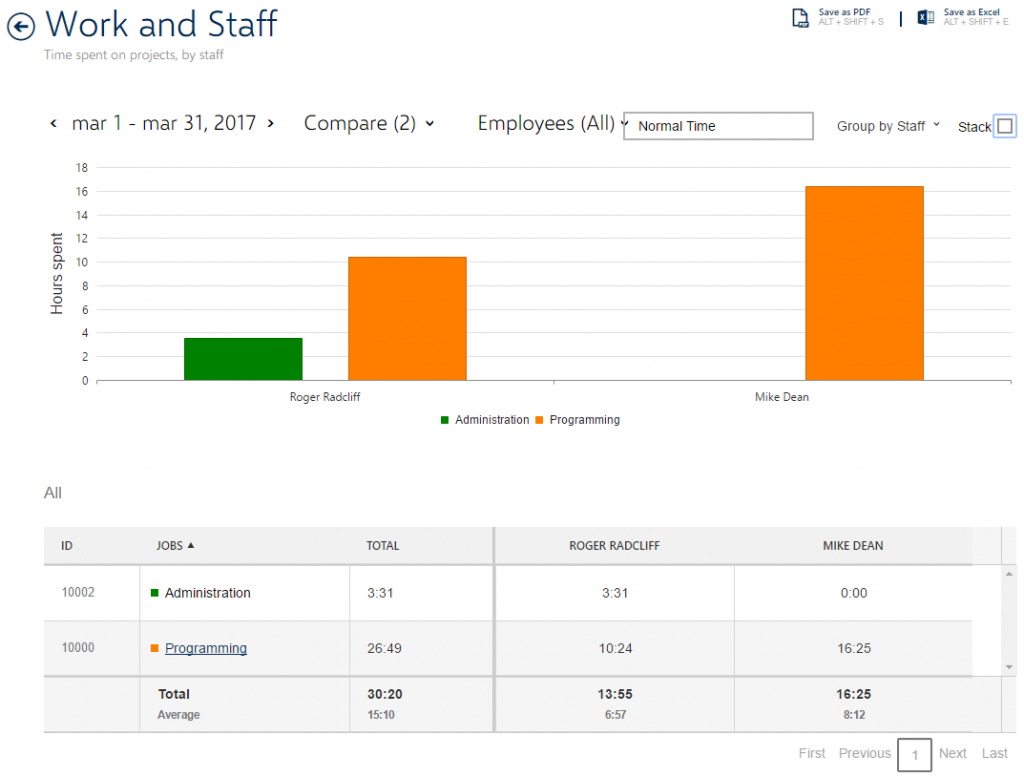Click Mike Dean's average 8:12
This screenshot has width=1024, height=777.
click(854, 715)
